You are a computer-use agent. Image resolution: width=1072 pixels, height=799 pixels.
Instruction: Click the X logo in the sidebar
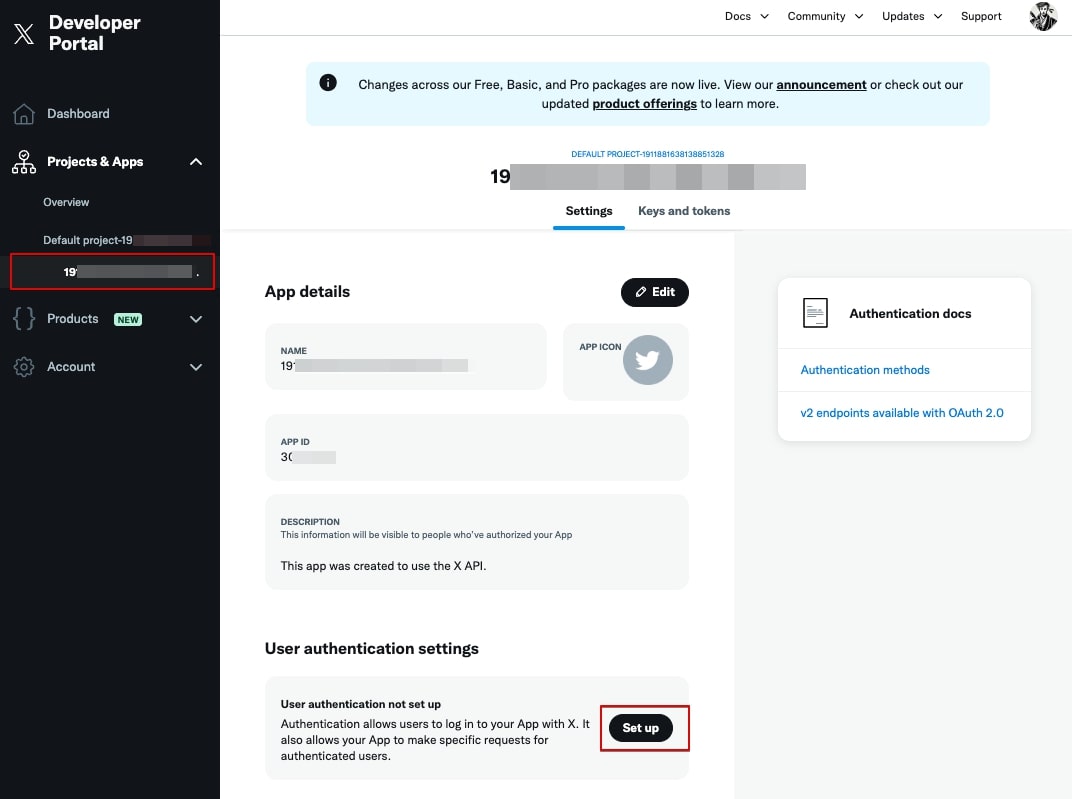tap(24, 33)
